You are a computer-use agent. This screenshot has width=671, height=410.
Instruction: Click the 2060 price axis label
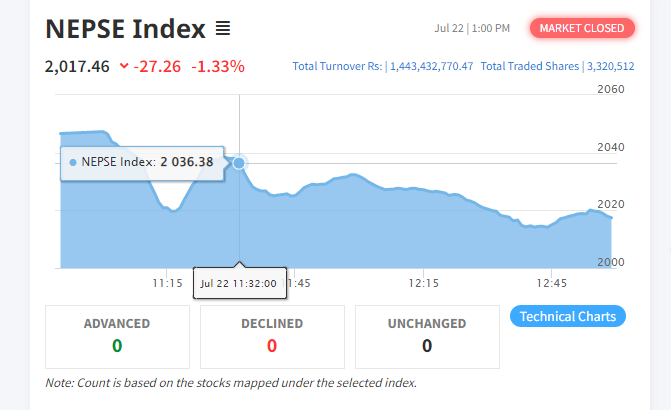click(x=610, y=90)
